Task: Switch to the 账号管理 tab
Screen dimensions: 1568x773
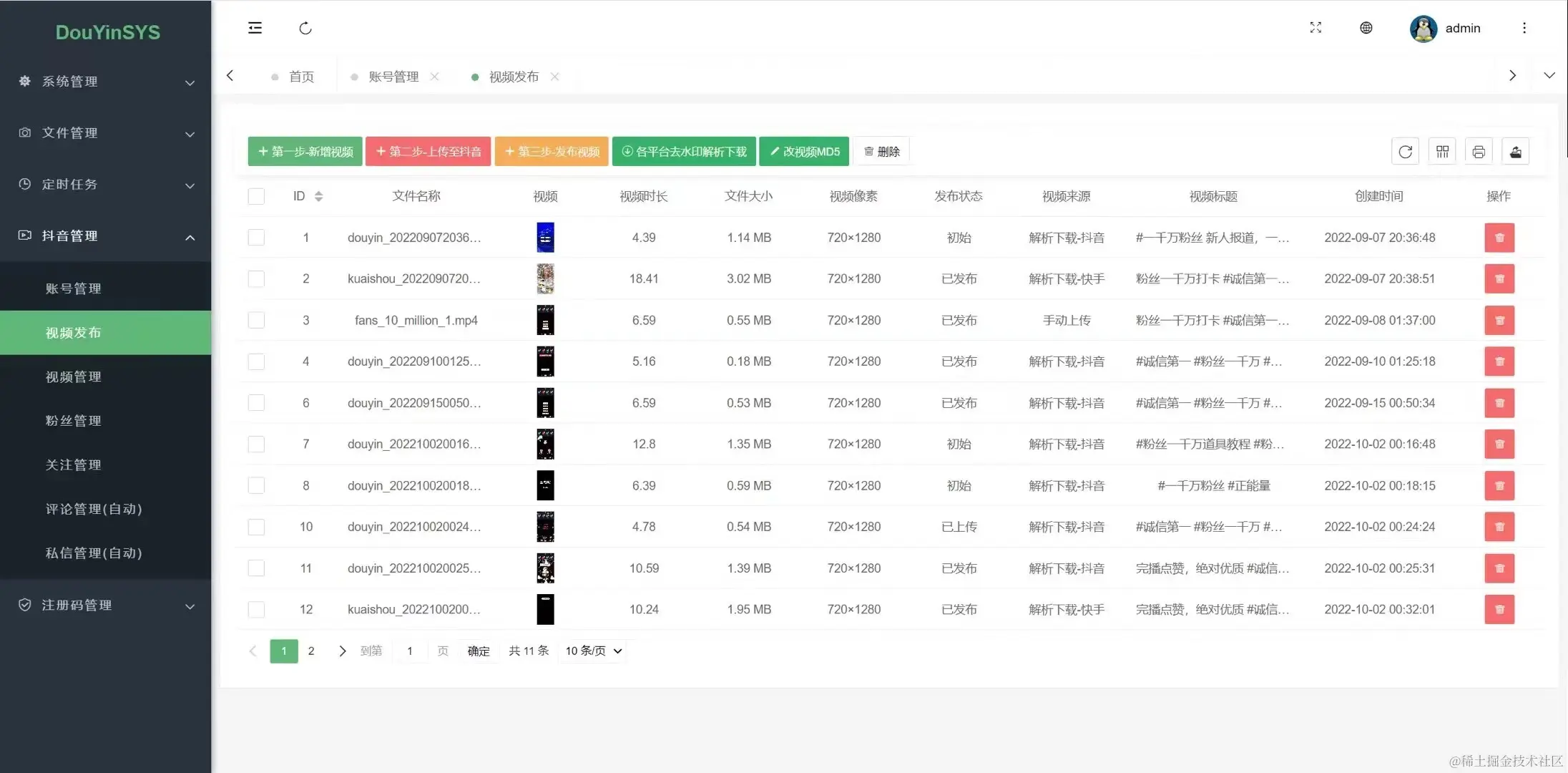Action: coord(393,77)
